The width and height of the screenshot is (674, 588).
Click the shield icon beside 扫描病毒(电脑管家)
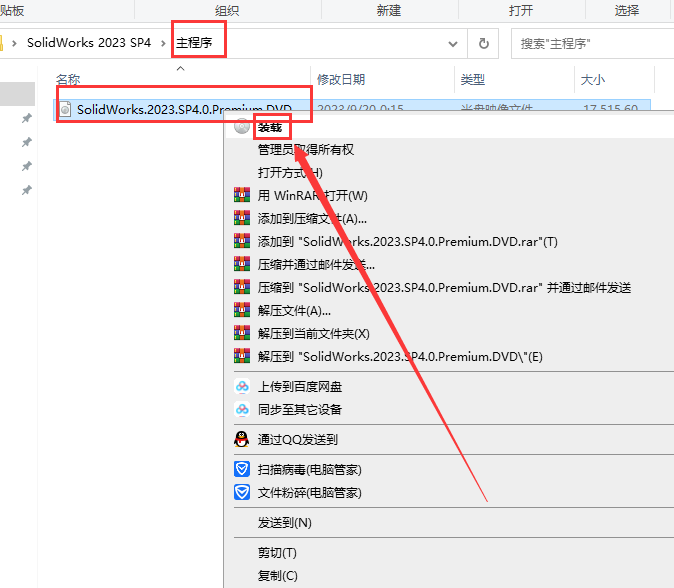[x=242, y=469]
